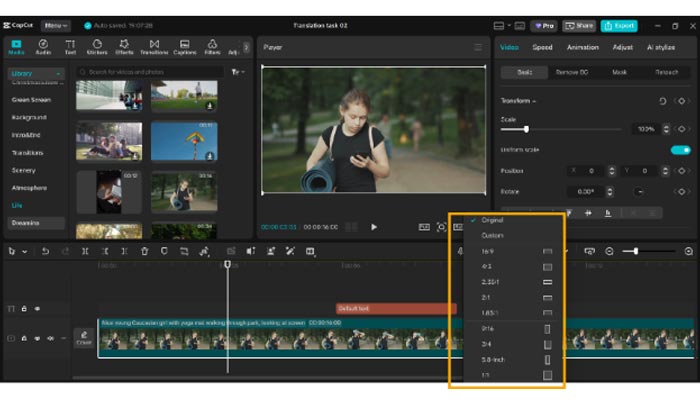Click the Undo arrow in timeline toolbar
The image size is (700, 400).
click(45, 251)
